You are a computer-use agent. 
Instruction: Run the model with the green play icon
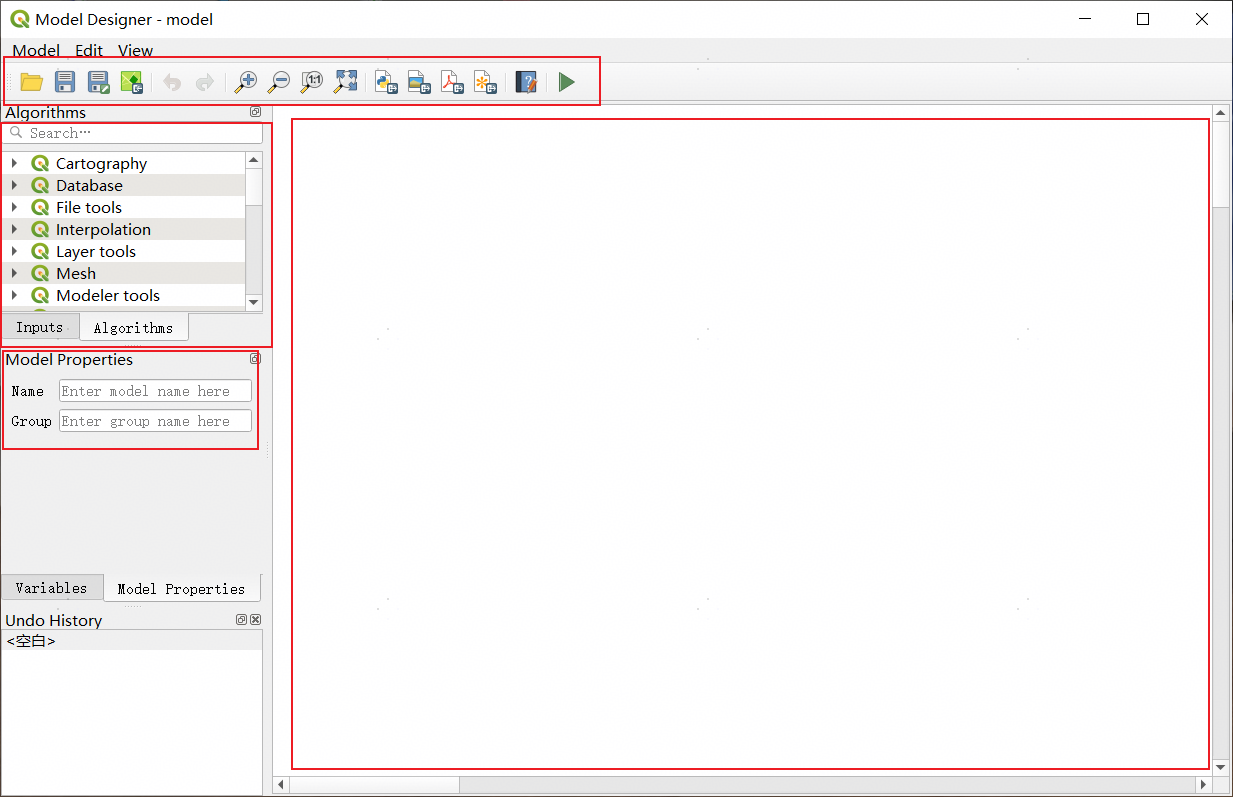pos(567,82)
